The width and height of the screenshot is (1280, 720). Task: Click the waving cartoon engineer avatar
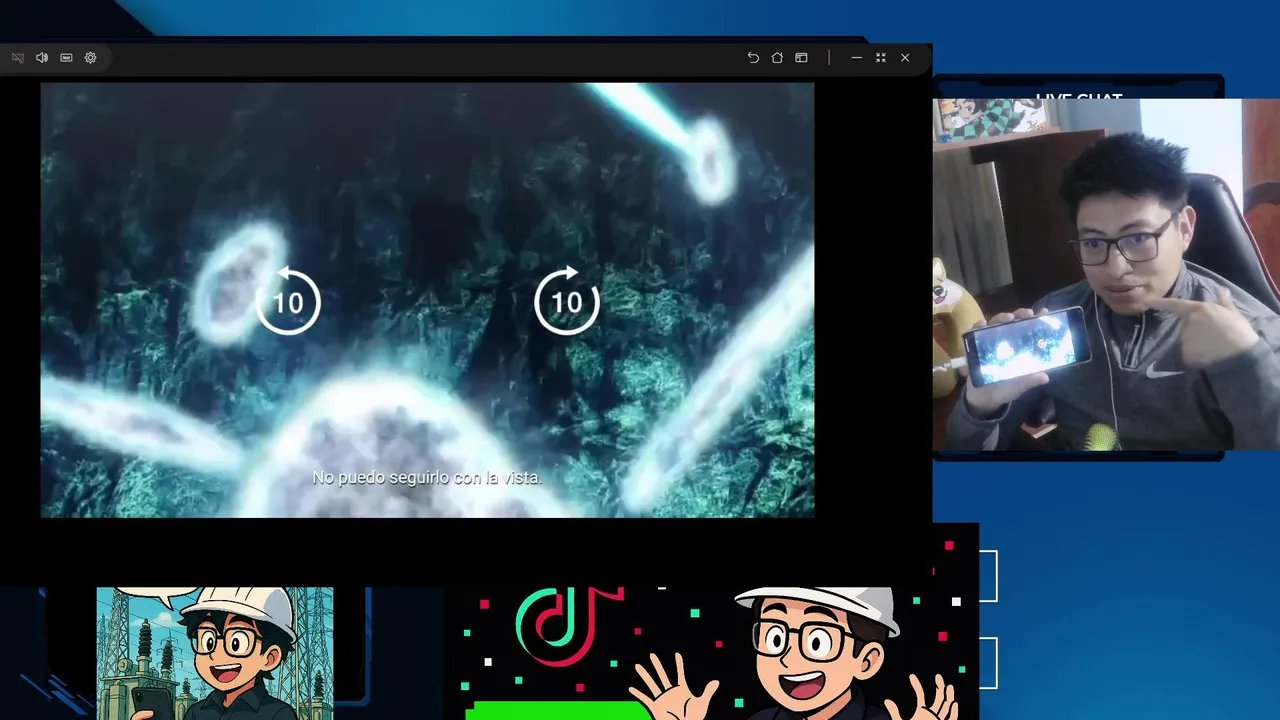coord(795,653)
